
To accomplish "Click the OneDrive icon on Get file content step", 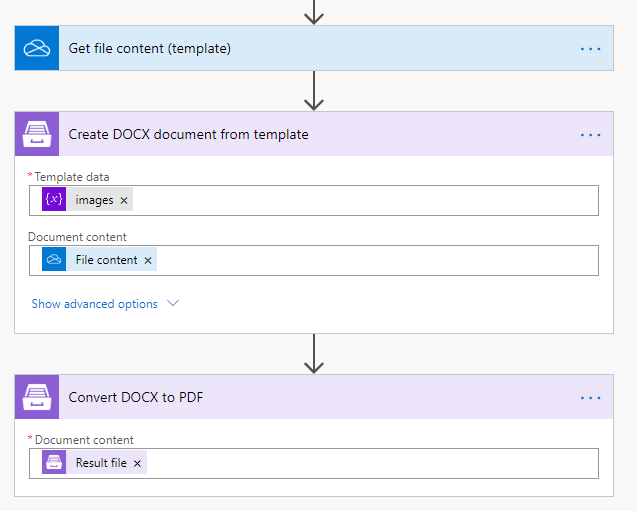I will [37, 48].
